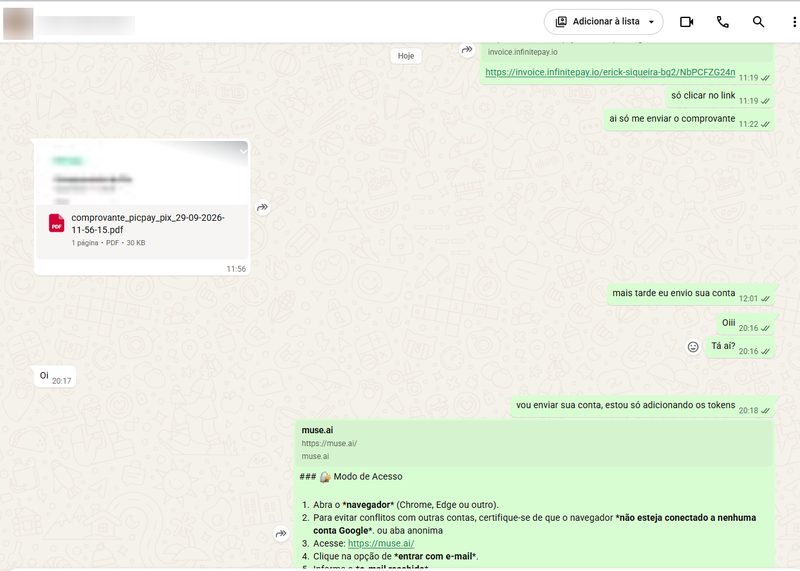Click the 'Hoje' date label
Viewport: 800px width, 571px height.
(x=406, y=56)
